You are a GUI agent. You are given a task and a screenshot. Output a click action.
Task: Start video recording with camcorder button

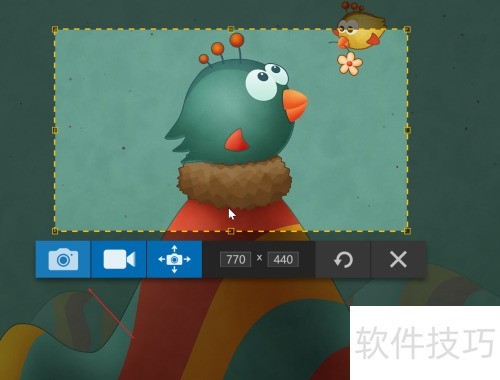tap(119, 259)
